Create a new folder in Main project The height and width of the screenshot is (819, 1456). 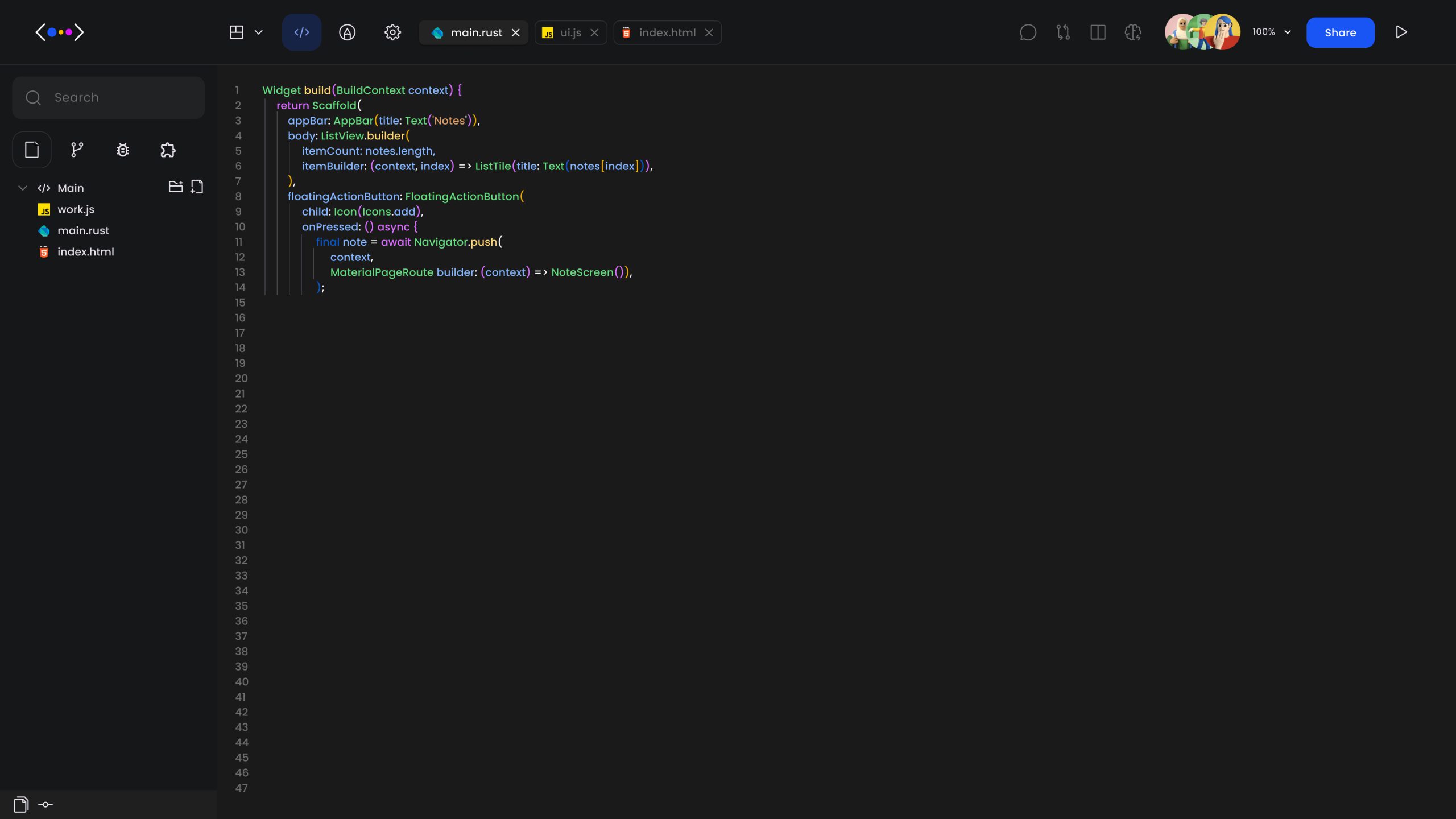[x=175, y=187]
